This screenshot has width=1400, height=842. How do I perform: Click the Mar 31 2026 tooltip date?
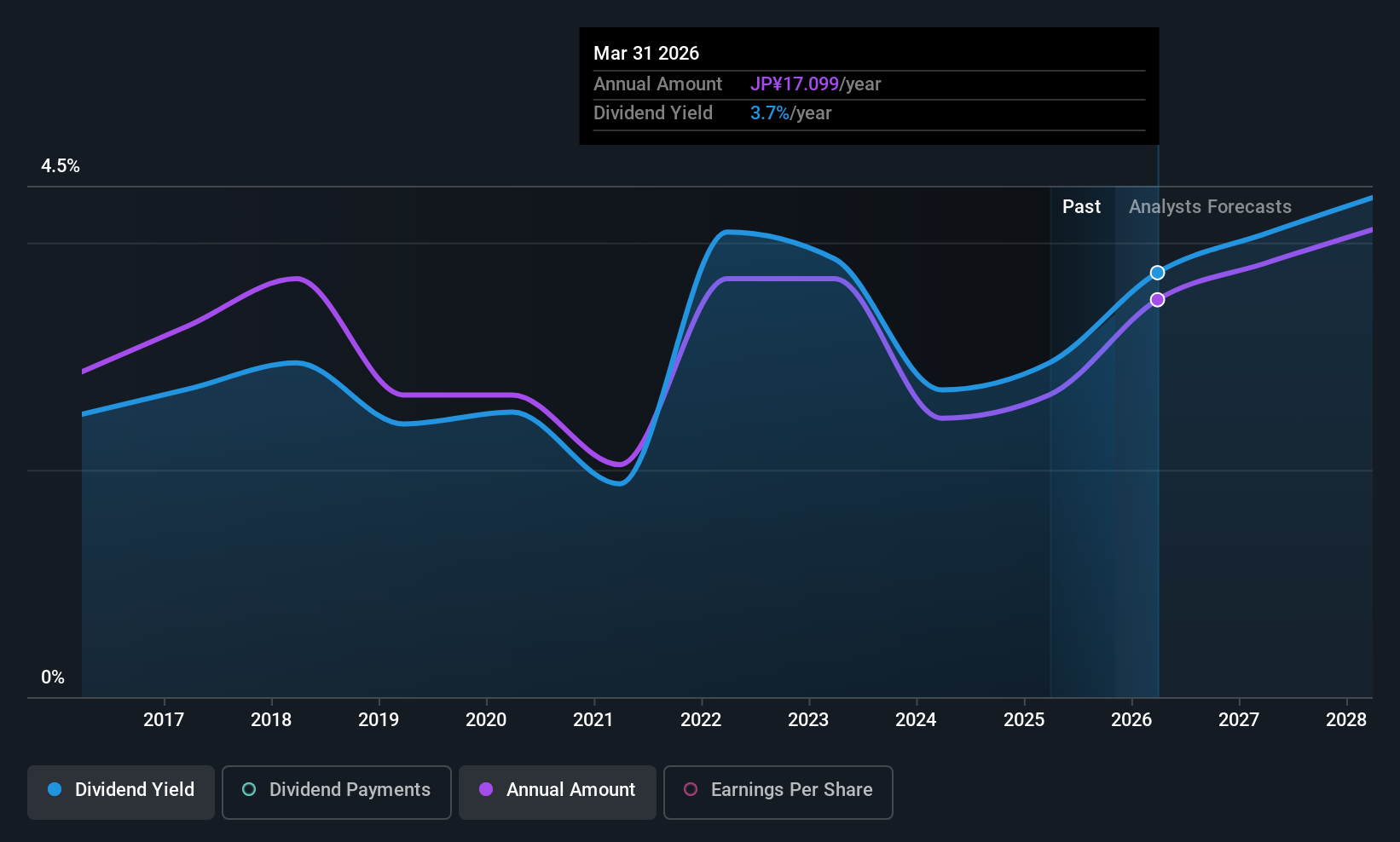646,54
